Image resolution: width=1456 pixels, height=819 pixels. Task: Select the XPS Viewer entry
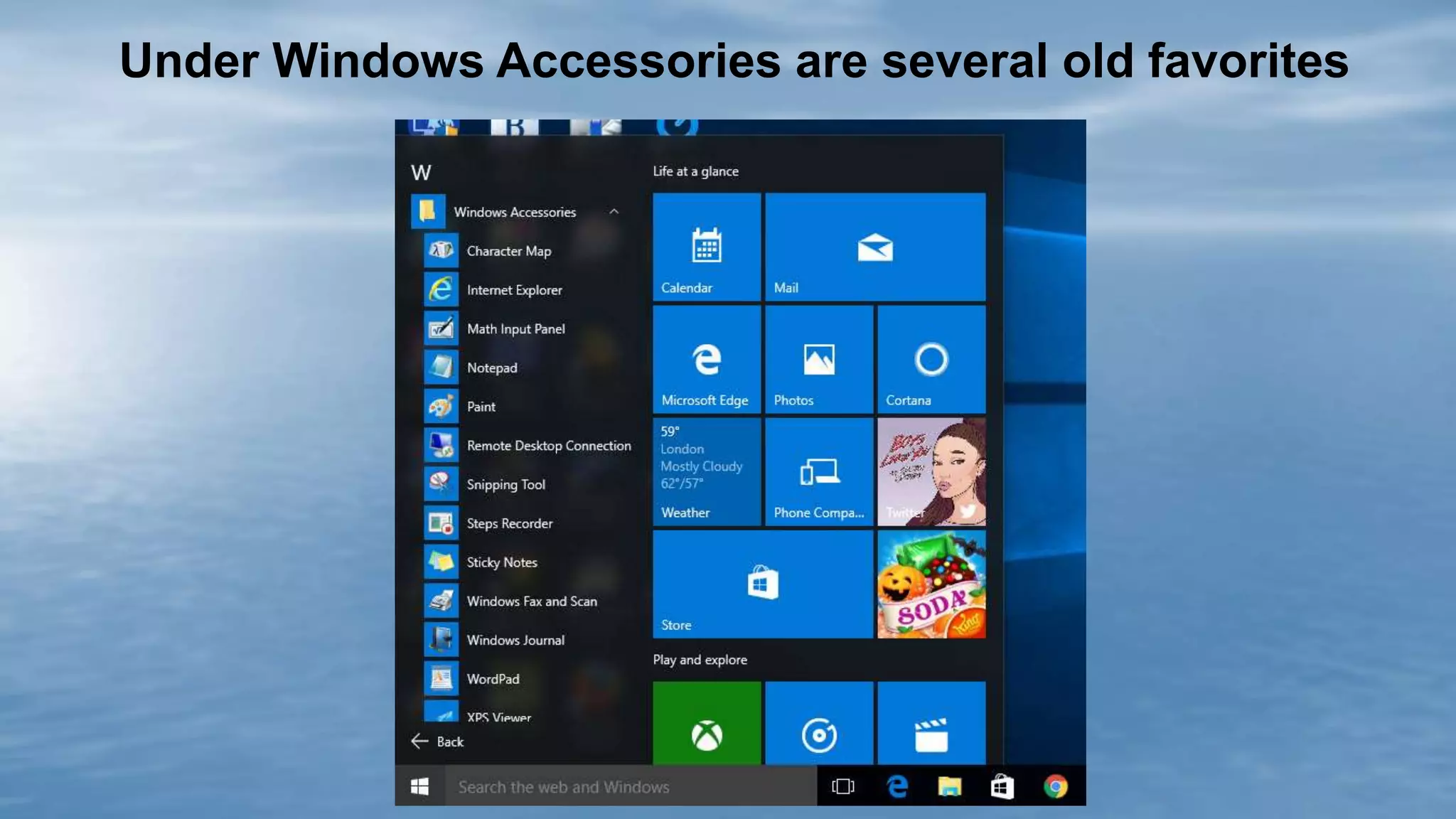coord(498,717)
